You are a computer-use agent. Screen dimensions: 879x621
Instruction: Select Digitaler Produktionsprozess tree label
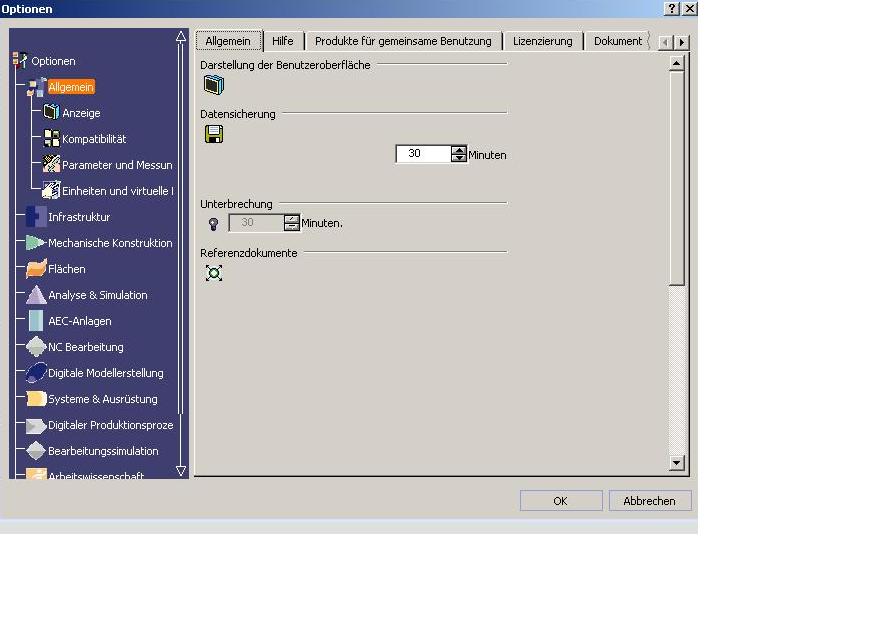(111, 425)
